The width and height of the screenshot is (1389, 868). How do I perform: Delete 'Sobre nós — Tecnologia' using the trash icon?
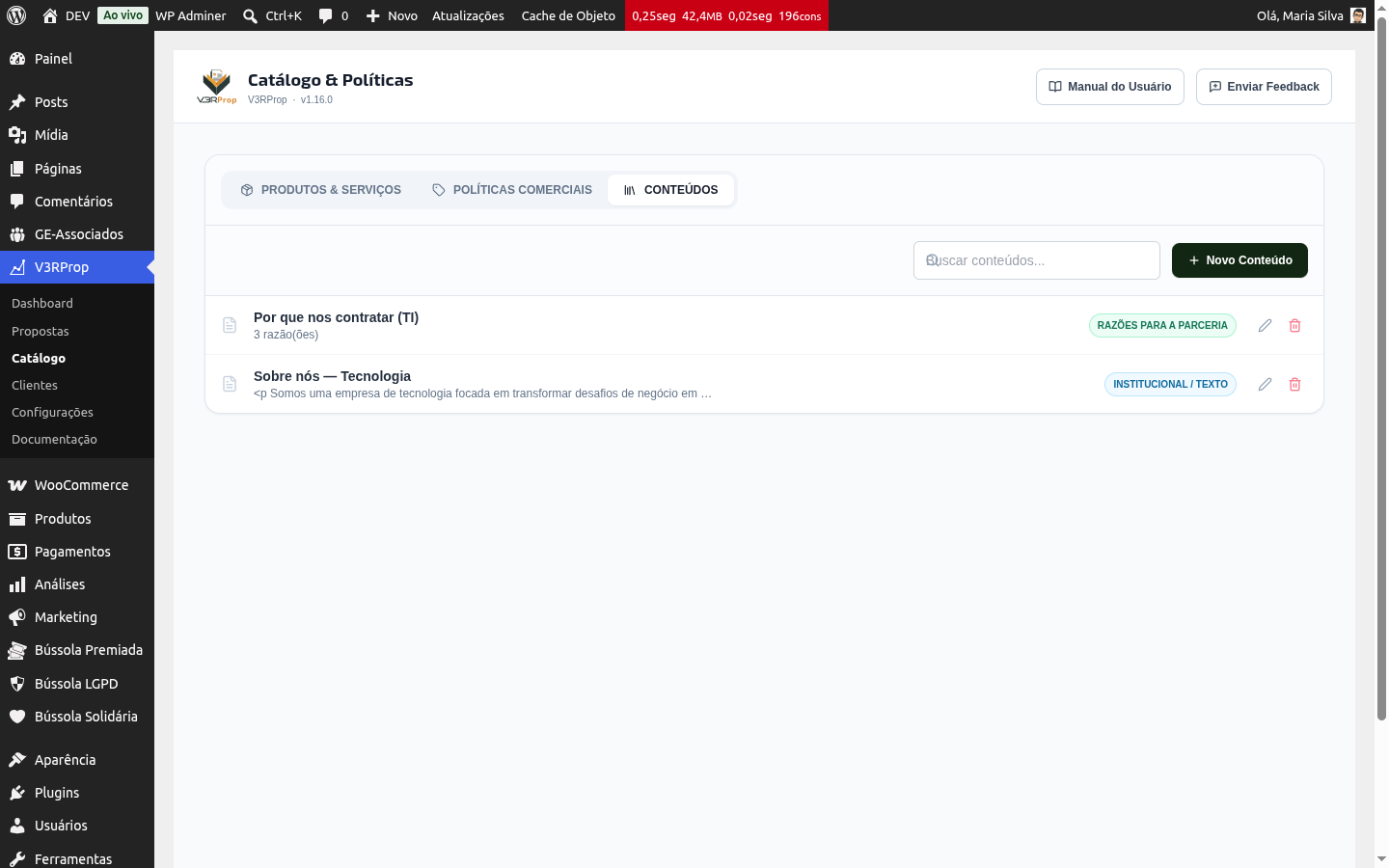tap(1294, 385)
